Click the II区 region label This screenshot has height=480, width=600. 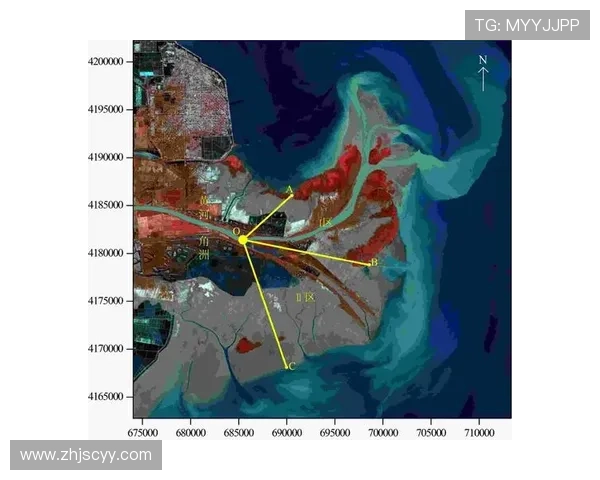(x=304, y=298)
